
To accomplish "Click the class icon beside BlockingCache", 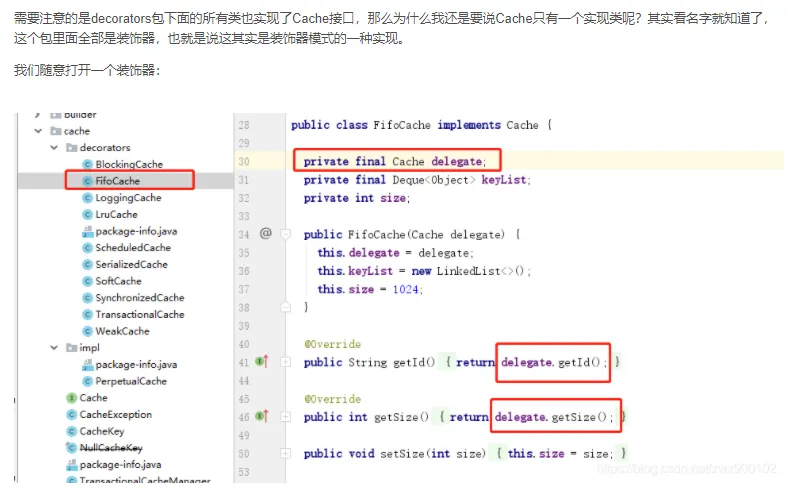I will (x=88, y=164).
